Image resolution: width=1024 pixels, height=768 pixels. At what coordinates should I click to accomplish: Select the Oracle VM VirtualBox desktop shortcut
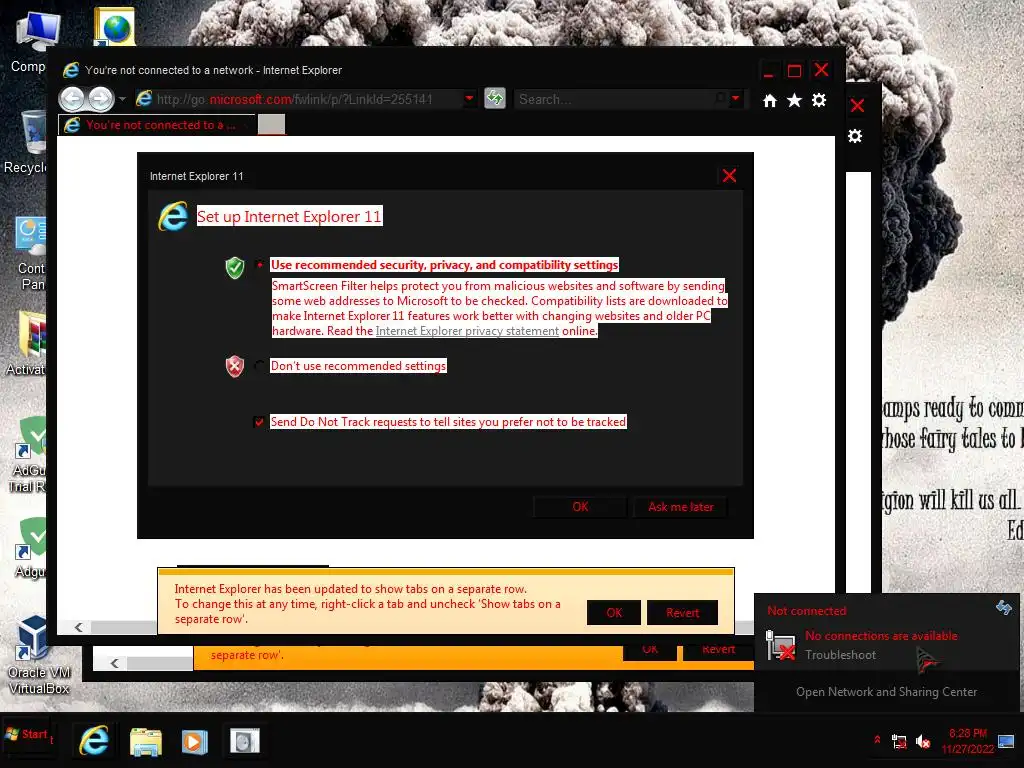tap(38, 655)
